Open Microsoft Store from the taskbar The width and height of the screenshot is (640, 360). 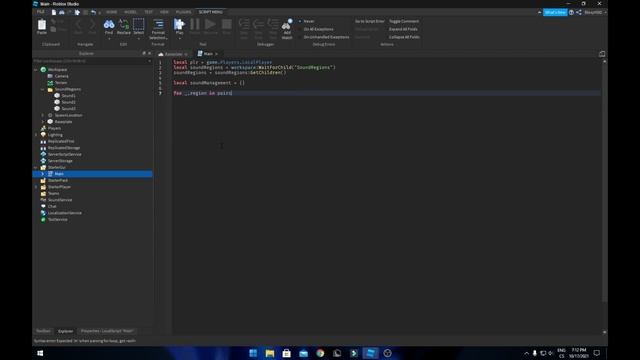(x=287, y=353)
